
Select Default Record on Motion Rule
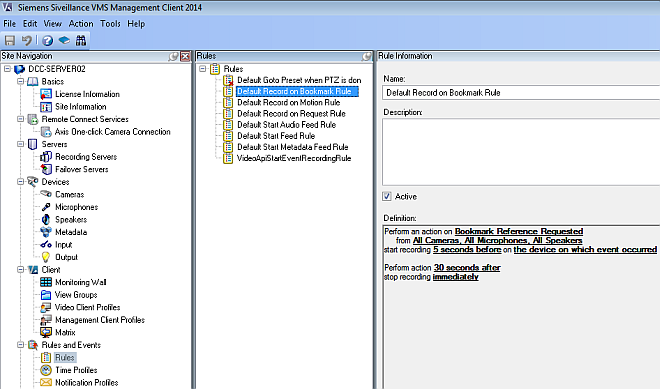tap(289, 102)
